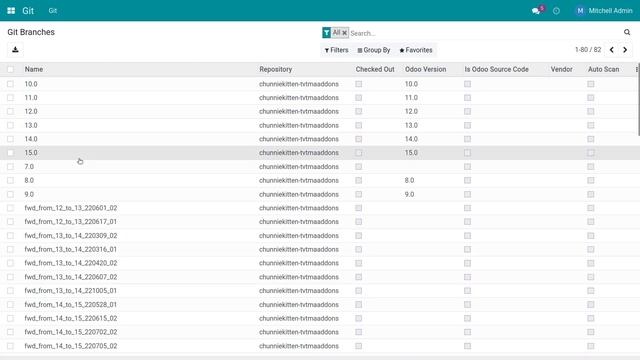Toggle Auto Scan checkbox in 10.0 row
Screen dimensions: 640x360
[x=591, y=84]
